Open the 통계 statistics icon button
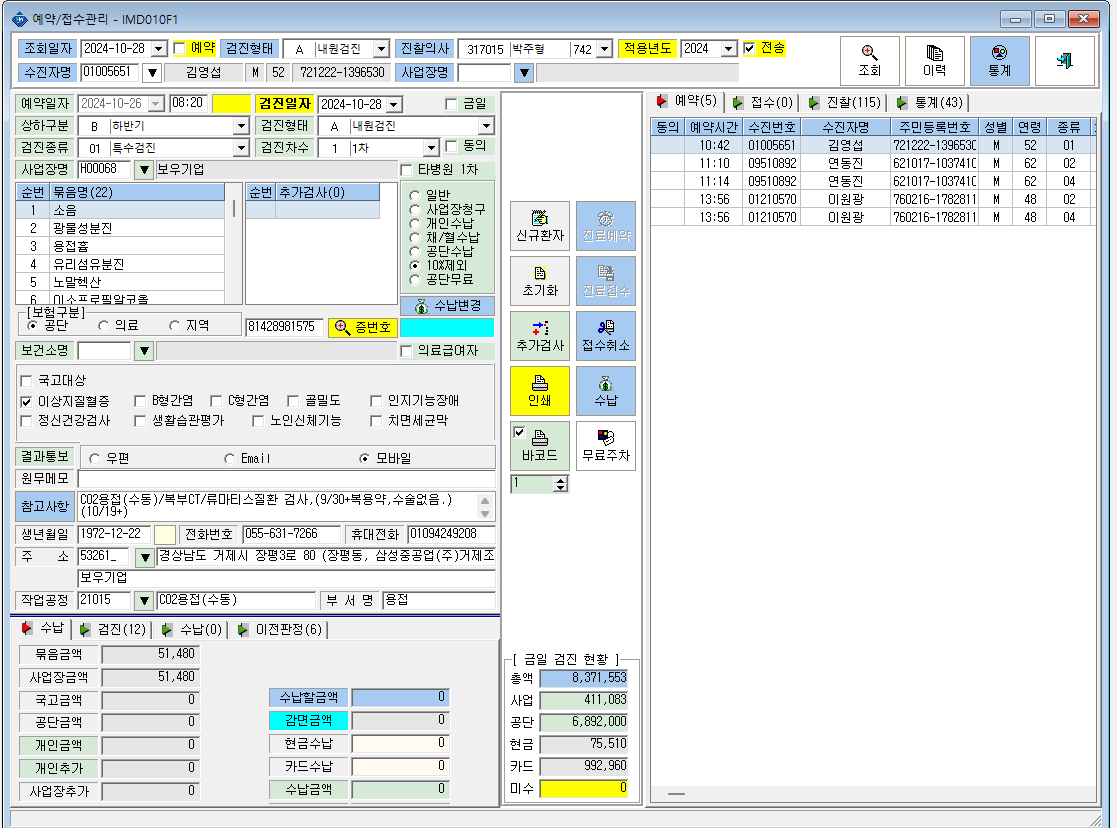Screen dimensions: 1117x828 (x=999, y=61)
